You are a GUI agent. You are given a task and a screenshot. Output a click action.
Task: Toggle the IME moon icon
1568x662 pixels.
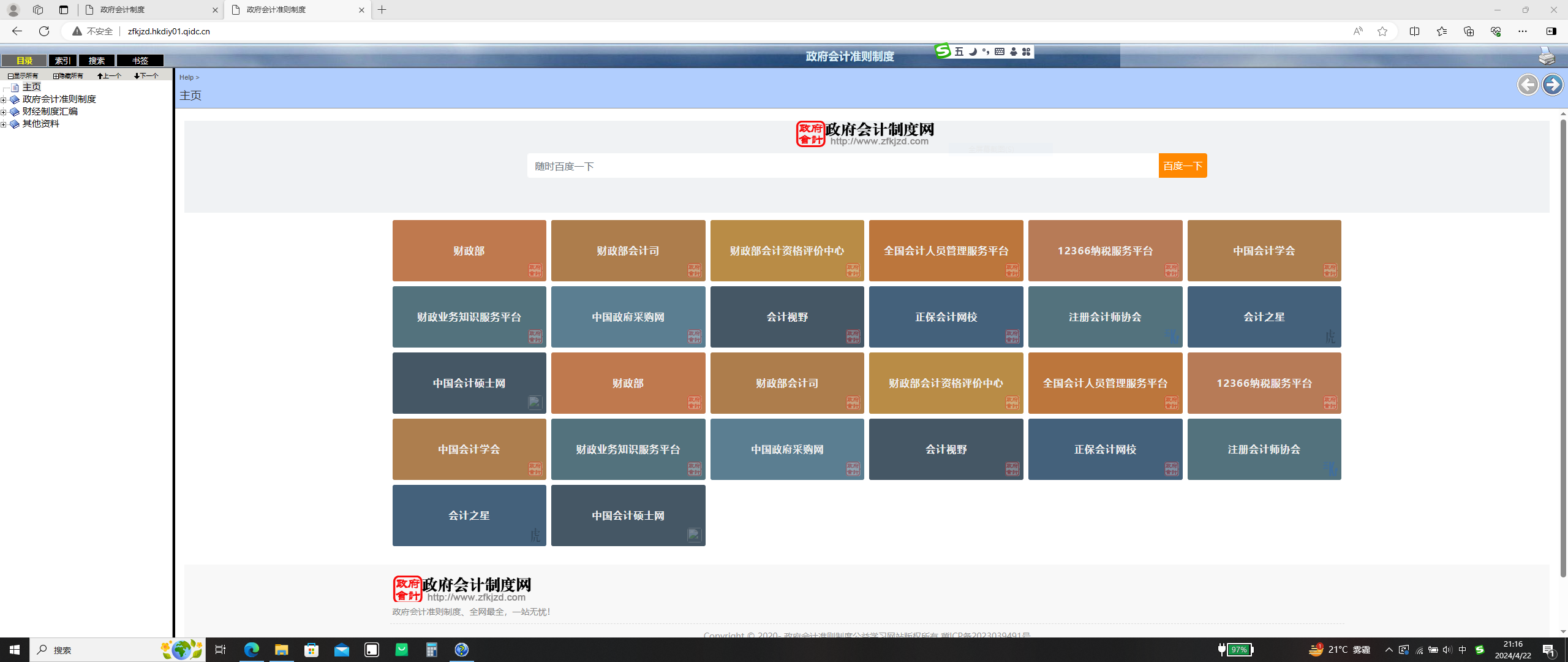click(973, 51)
